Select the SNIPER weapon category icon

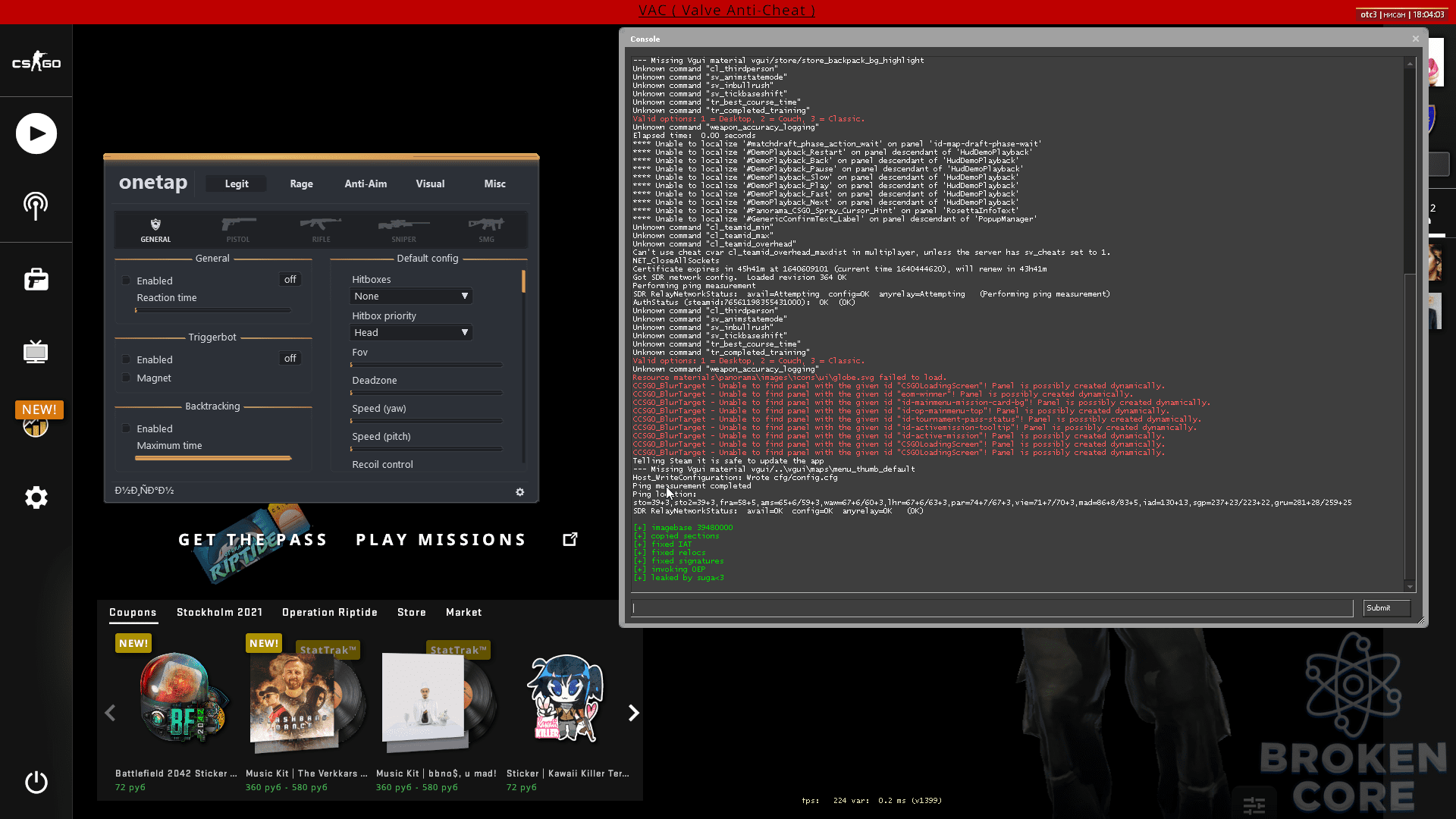coord(403,230)
